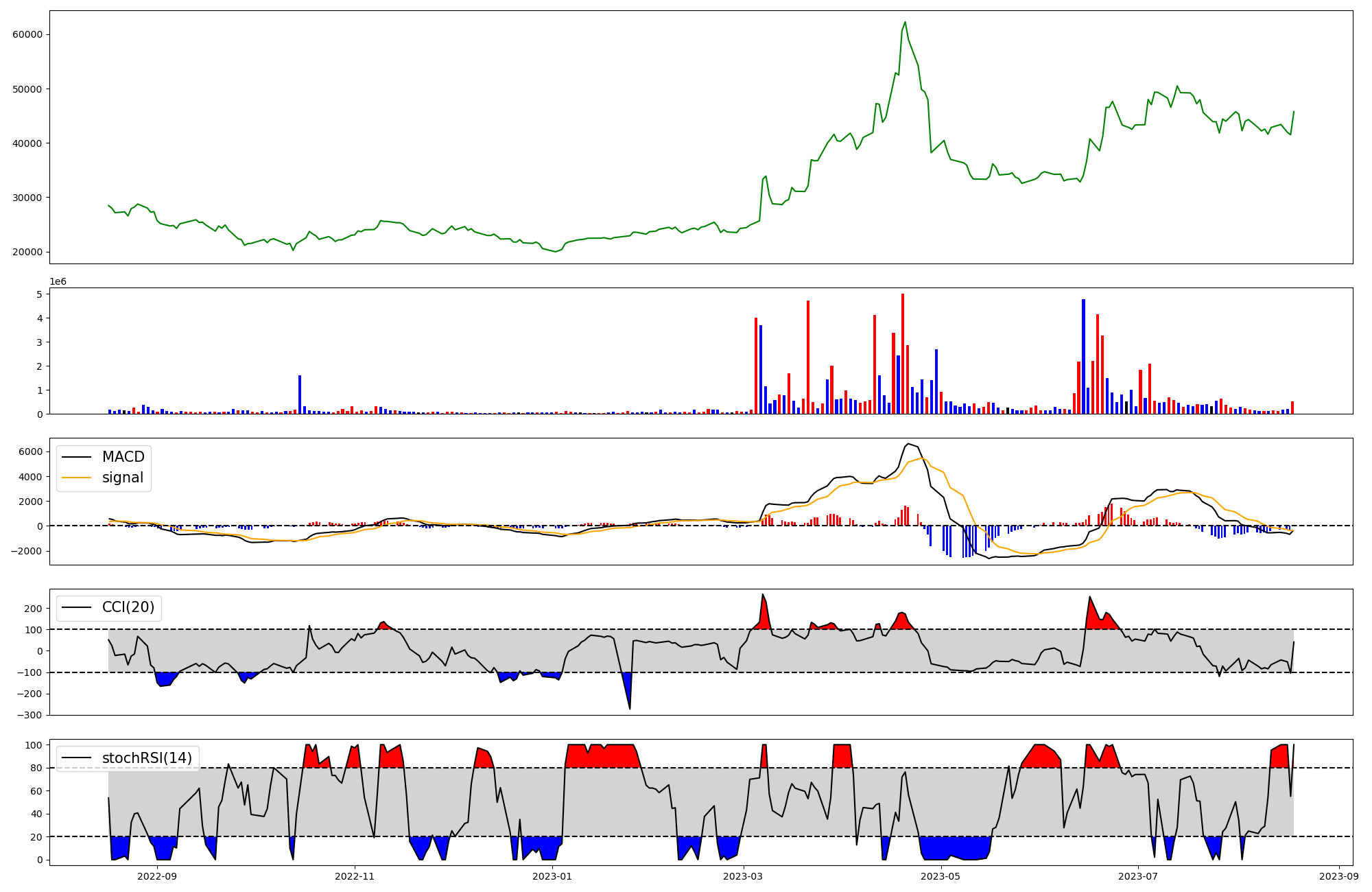Click the MACD line's highest peak

point(908,444)
